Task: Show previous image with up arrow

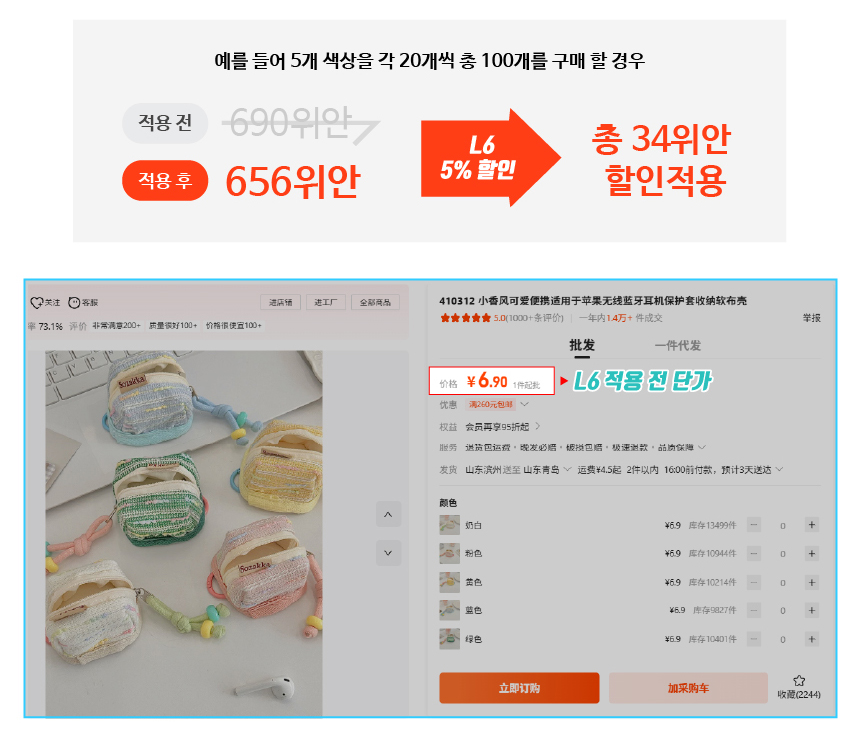Action: [388, 515]
